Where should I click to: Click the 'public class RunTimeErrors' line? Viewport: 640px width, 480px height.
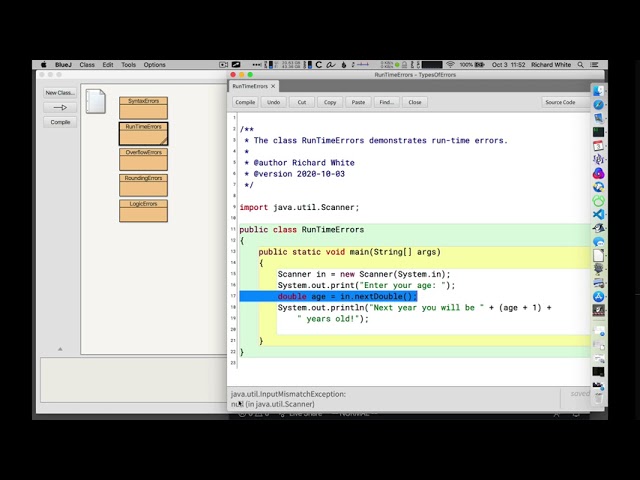click(302, 229)
